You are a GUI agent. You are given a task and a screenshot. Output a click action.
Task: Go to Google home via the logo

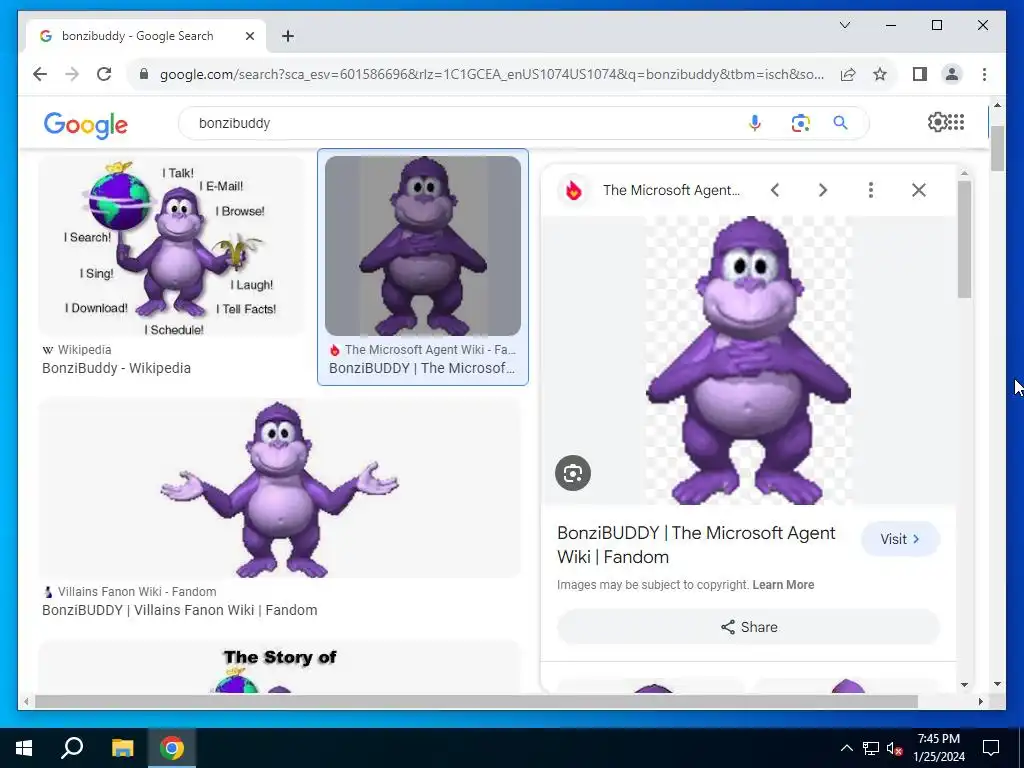click(x=86, y=124)
